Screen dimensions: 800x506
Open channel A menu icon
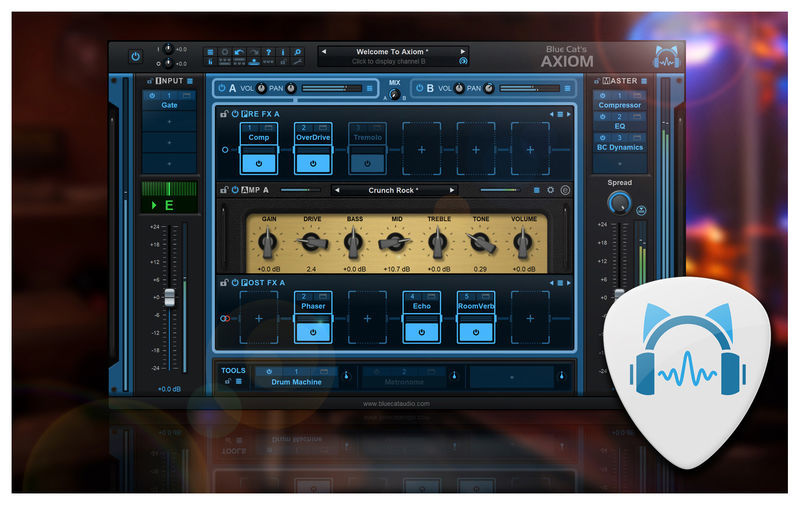tap(370, 88)
